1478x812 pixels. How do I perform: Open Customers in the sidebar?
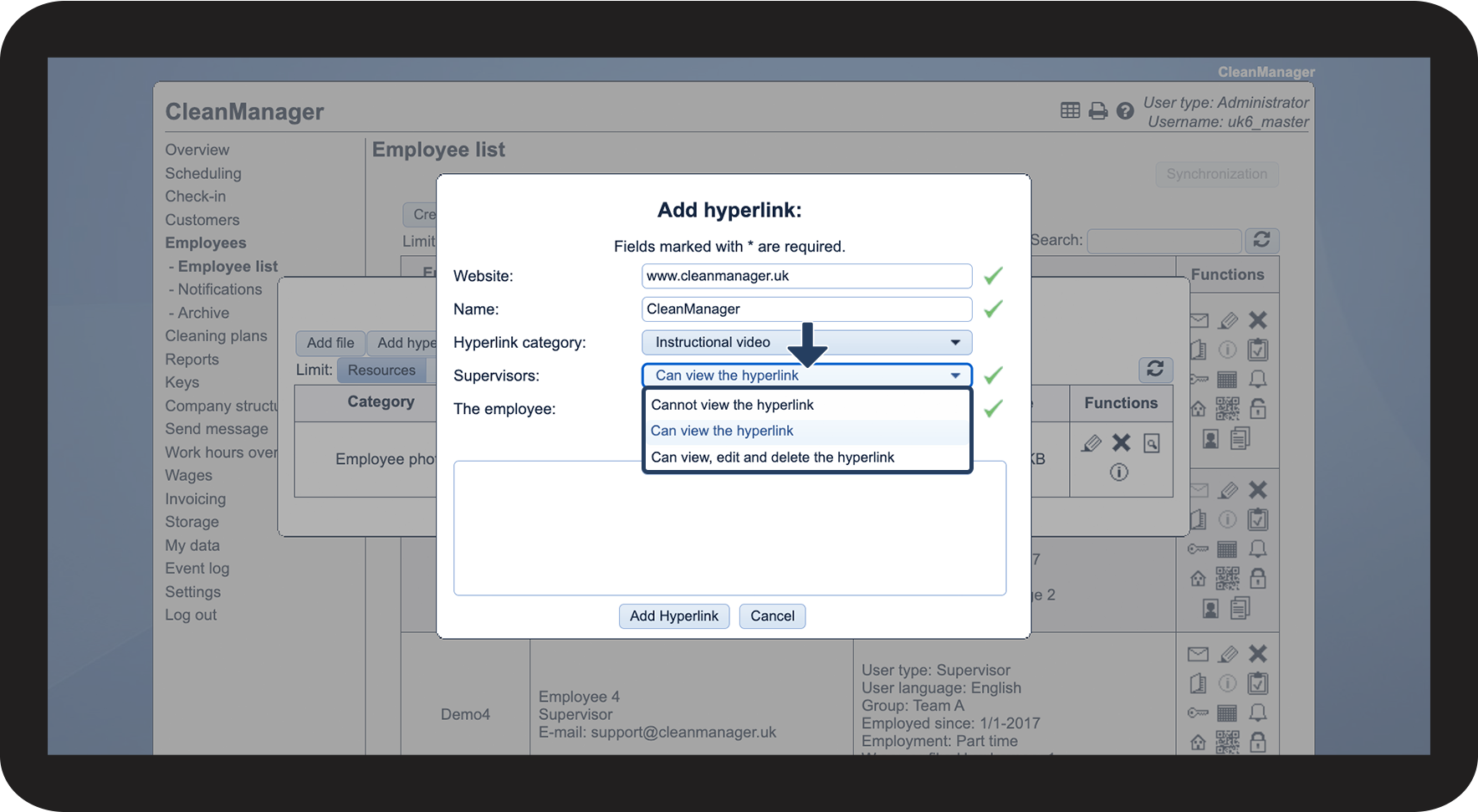pyautogui.click(x=202, y=220)
